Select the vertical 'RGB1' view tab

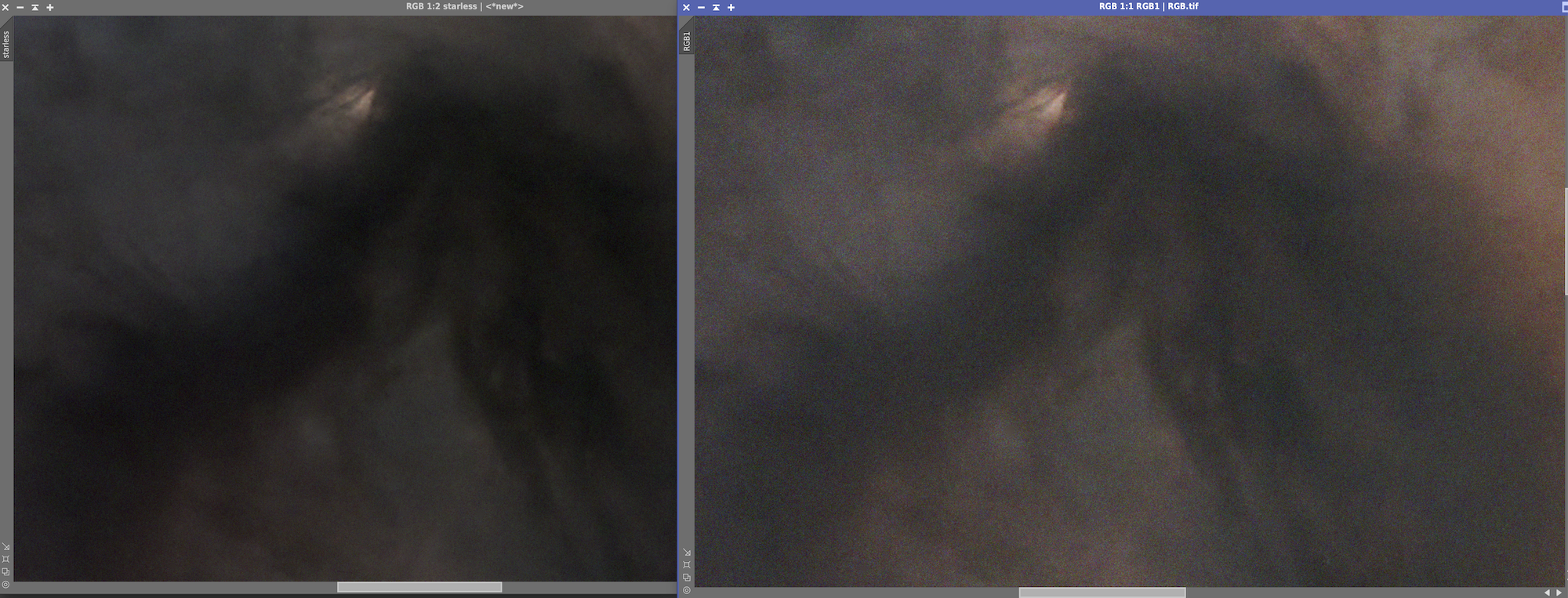click(x=687, y=42)
